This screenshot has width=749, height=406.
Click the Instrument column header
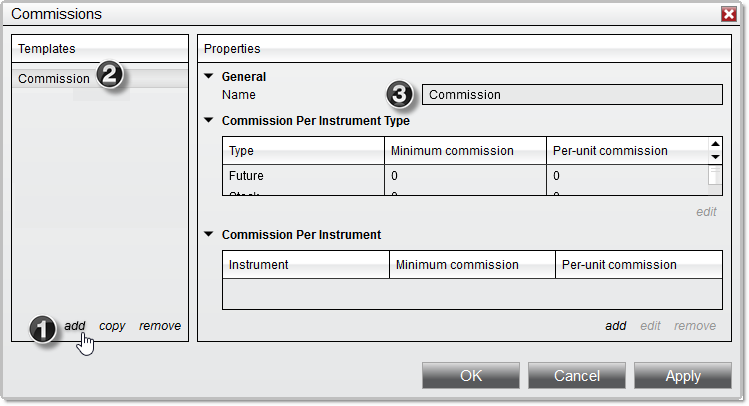(305, 265)
